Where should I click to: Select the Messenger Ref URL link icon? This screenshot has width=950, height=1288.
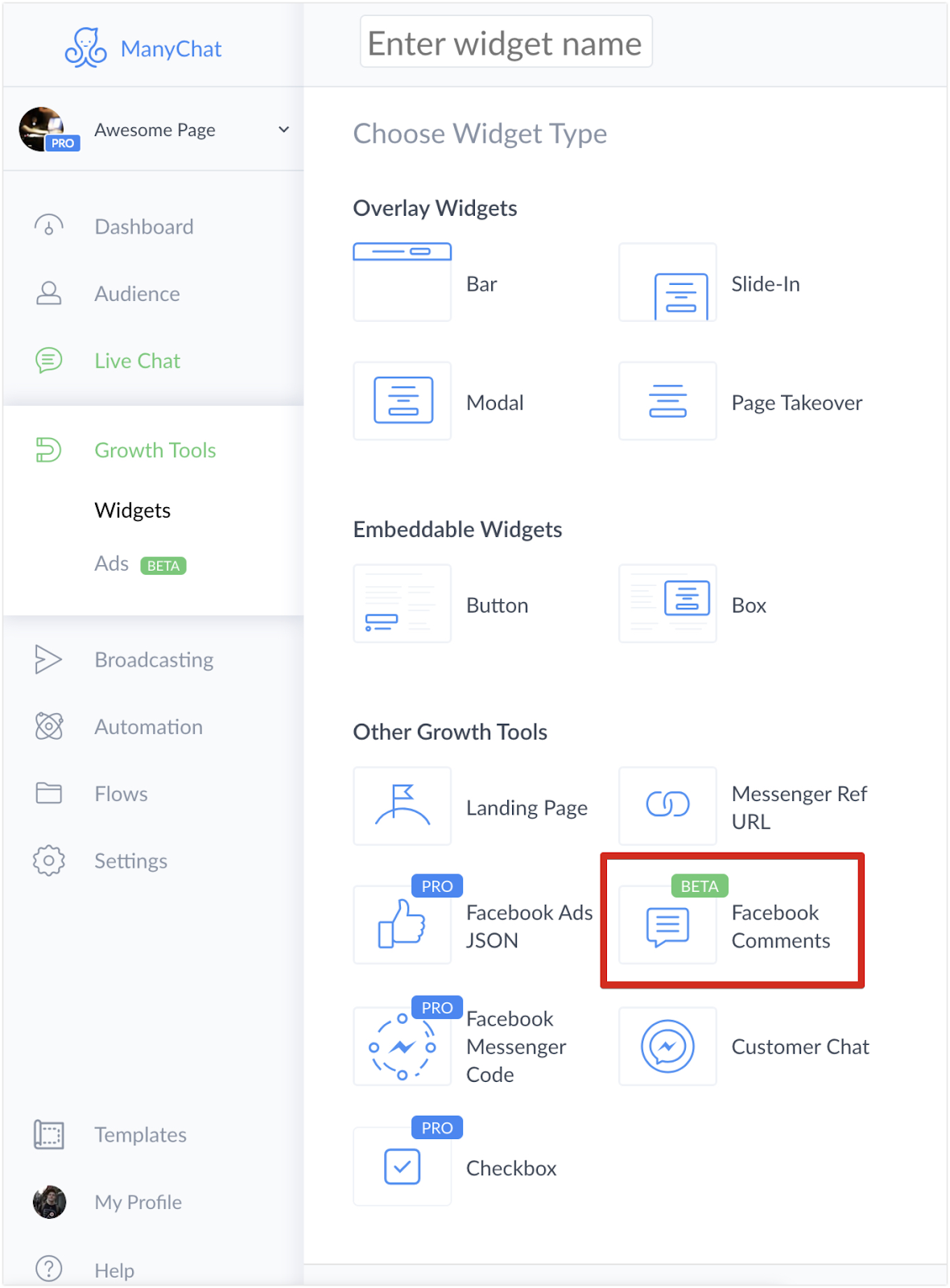pos(667,806)
